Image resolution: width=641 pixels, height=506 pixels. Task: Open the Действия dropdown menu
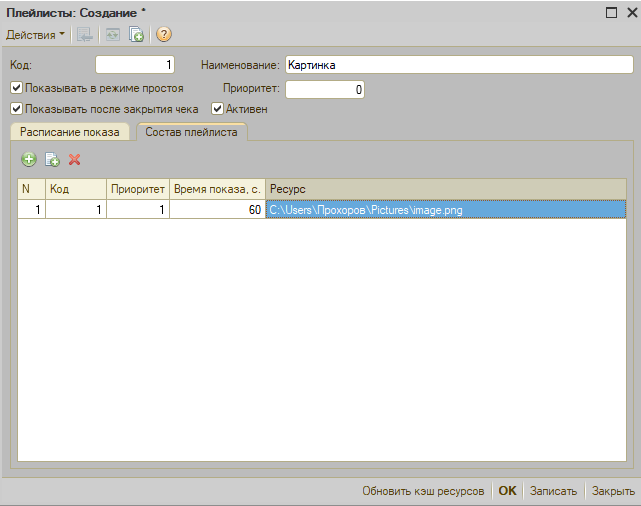[x=35, y=35]
